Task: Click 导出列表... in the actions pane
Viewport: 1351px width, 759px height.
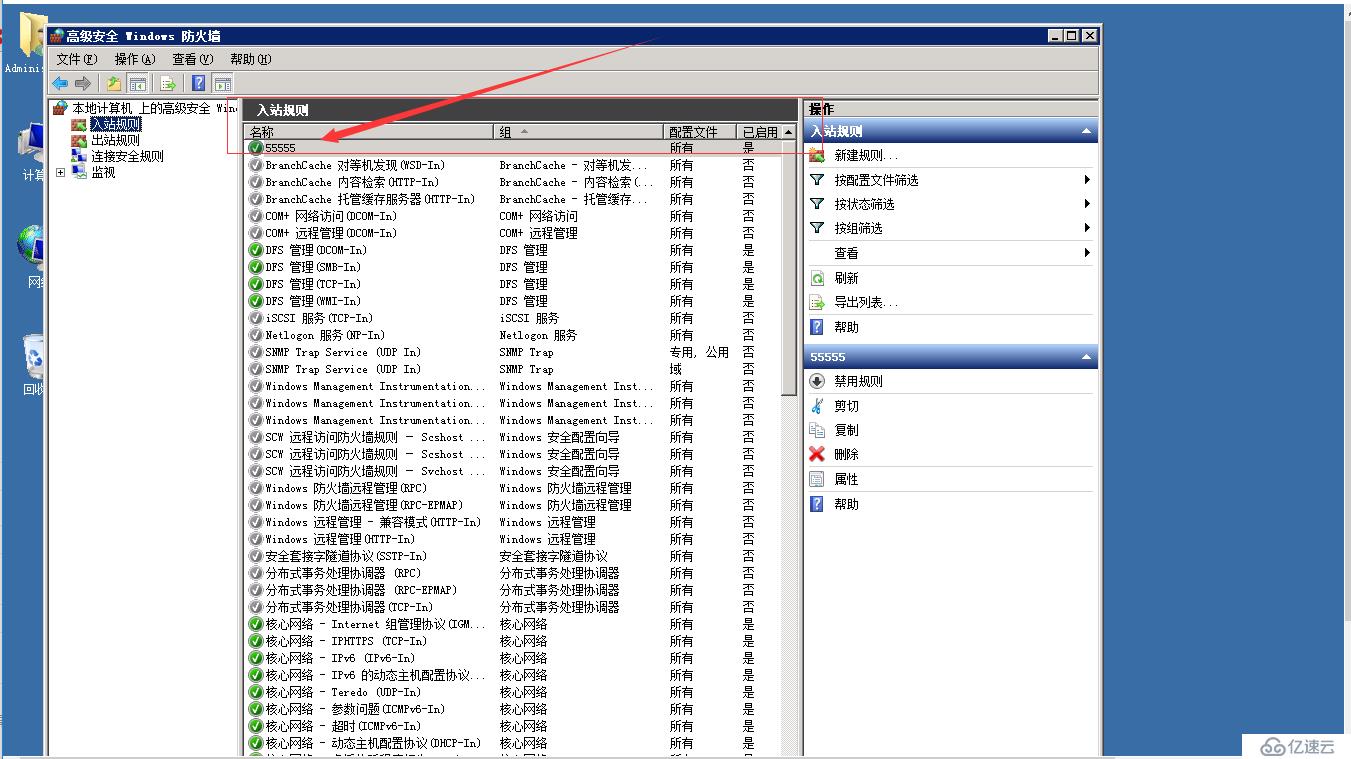Action: coord(866,302)
